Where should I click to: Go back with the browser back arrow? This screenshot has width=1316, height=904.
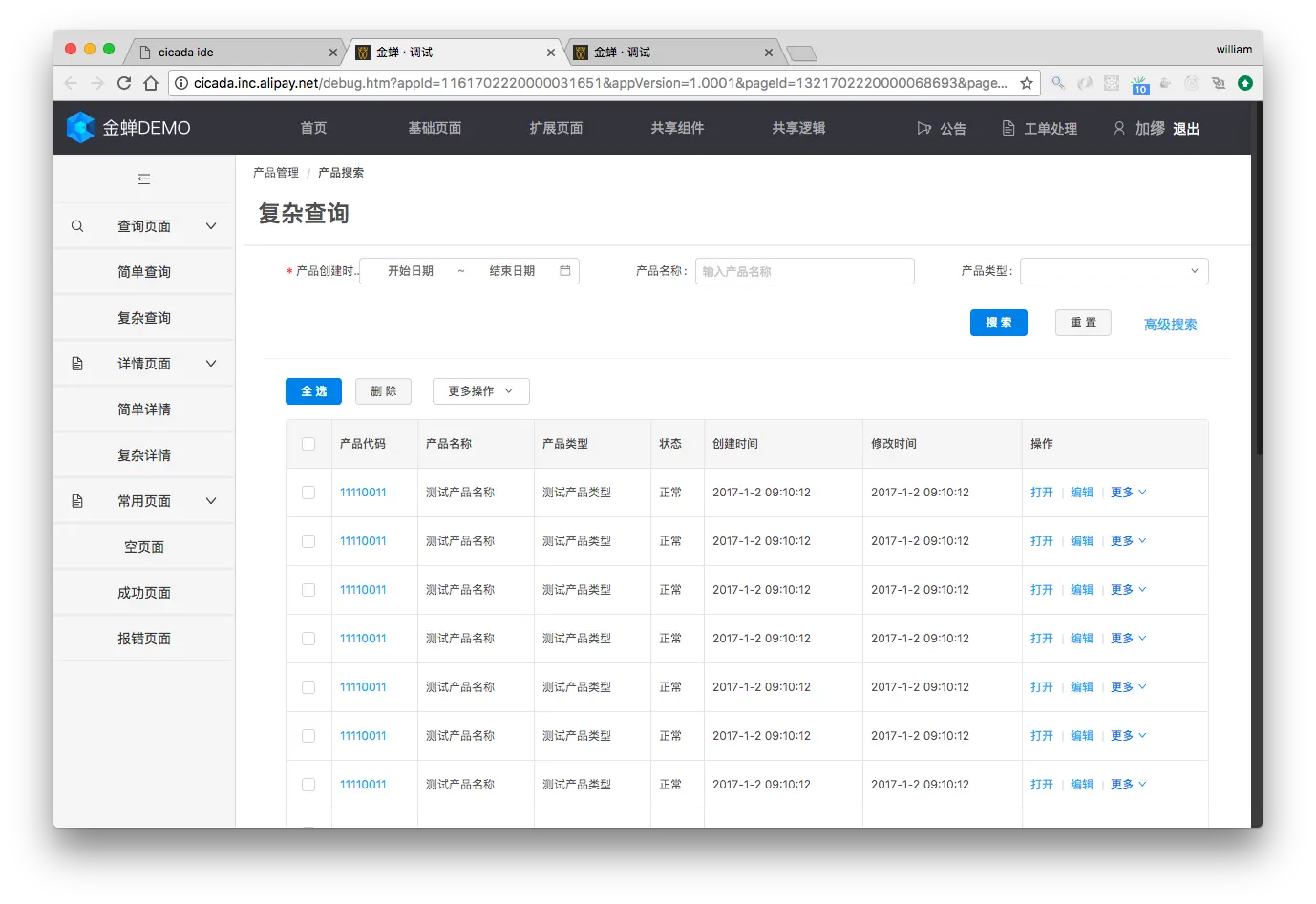(71, 83)
